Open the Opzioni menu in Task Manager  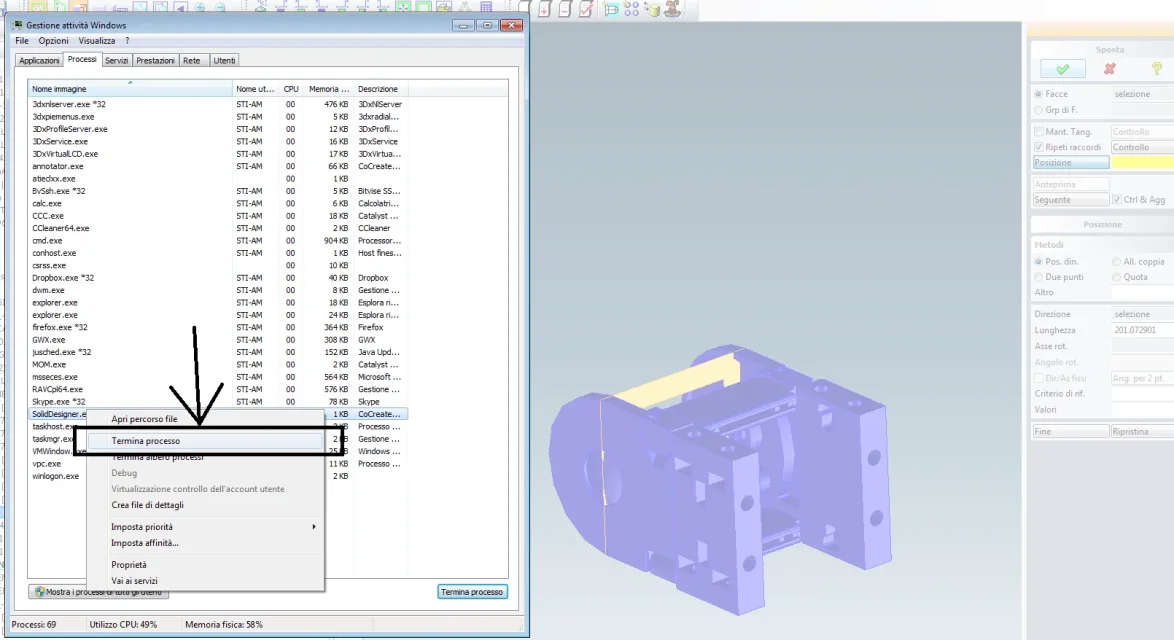click(x=53, y=40)
